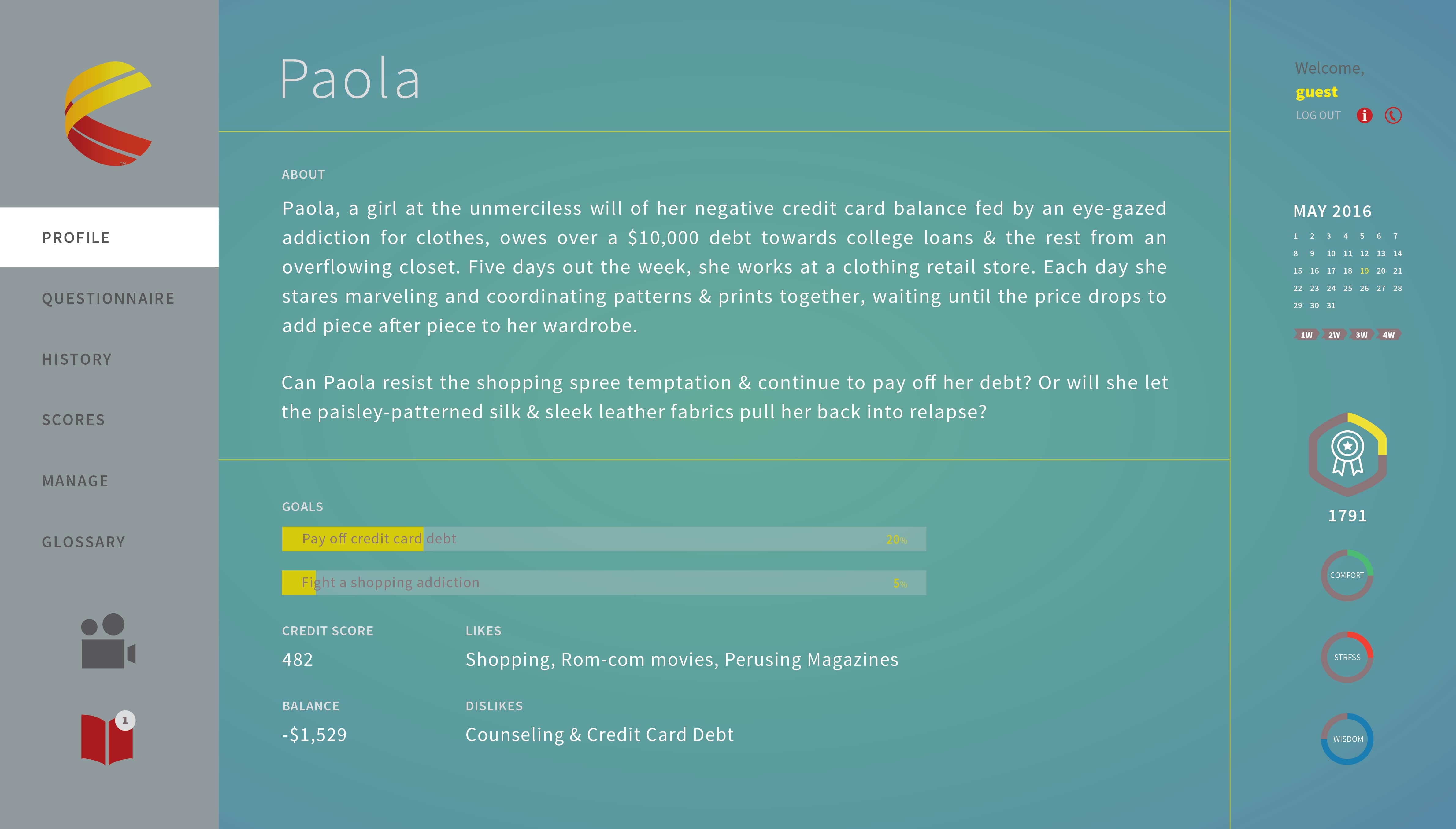
Task: Open the Glossary page
Action: tap(83, 542)
